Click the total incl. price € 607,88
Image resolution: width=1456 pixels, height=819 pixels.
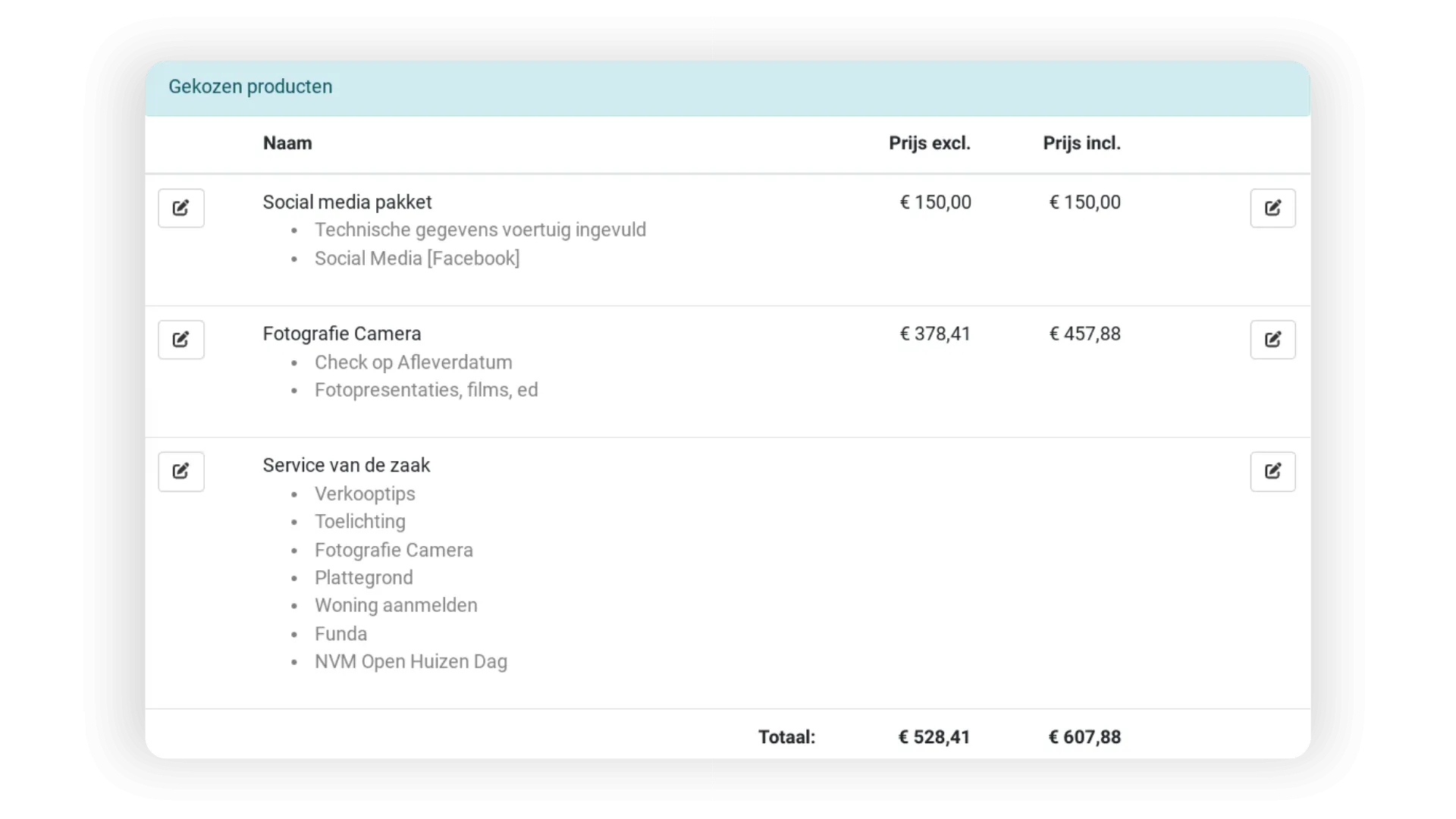(x=1084, y=737)
